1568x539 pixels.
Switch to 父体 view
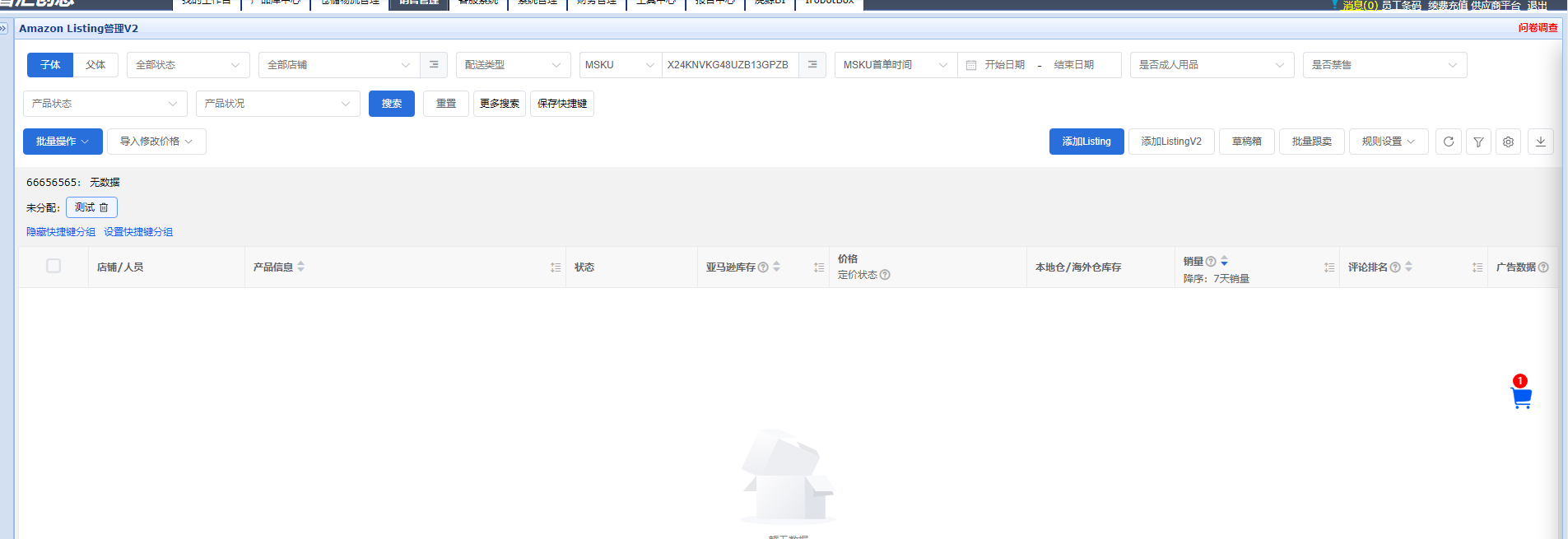pyautogui.click(x=95, y=65)
